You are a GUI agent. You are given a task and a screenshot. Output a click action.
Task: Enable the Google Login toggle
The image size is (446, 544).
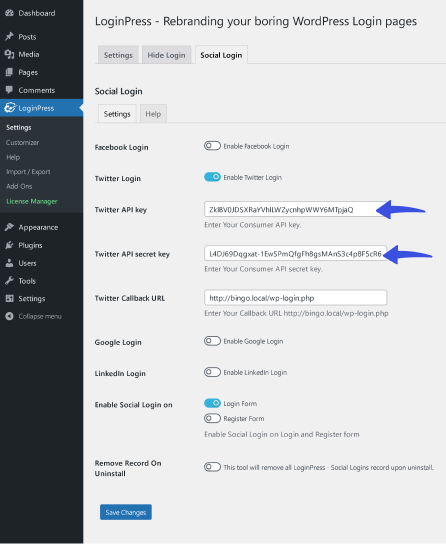[212, 341]
